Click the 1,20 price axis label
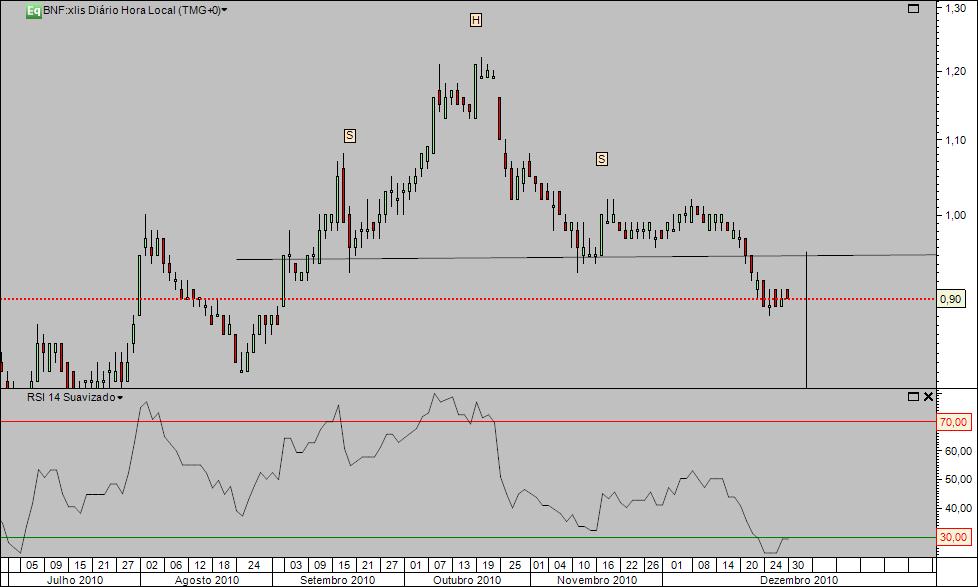The height and width of the screenshot is (587, 978). [x=956, y=71]
